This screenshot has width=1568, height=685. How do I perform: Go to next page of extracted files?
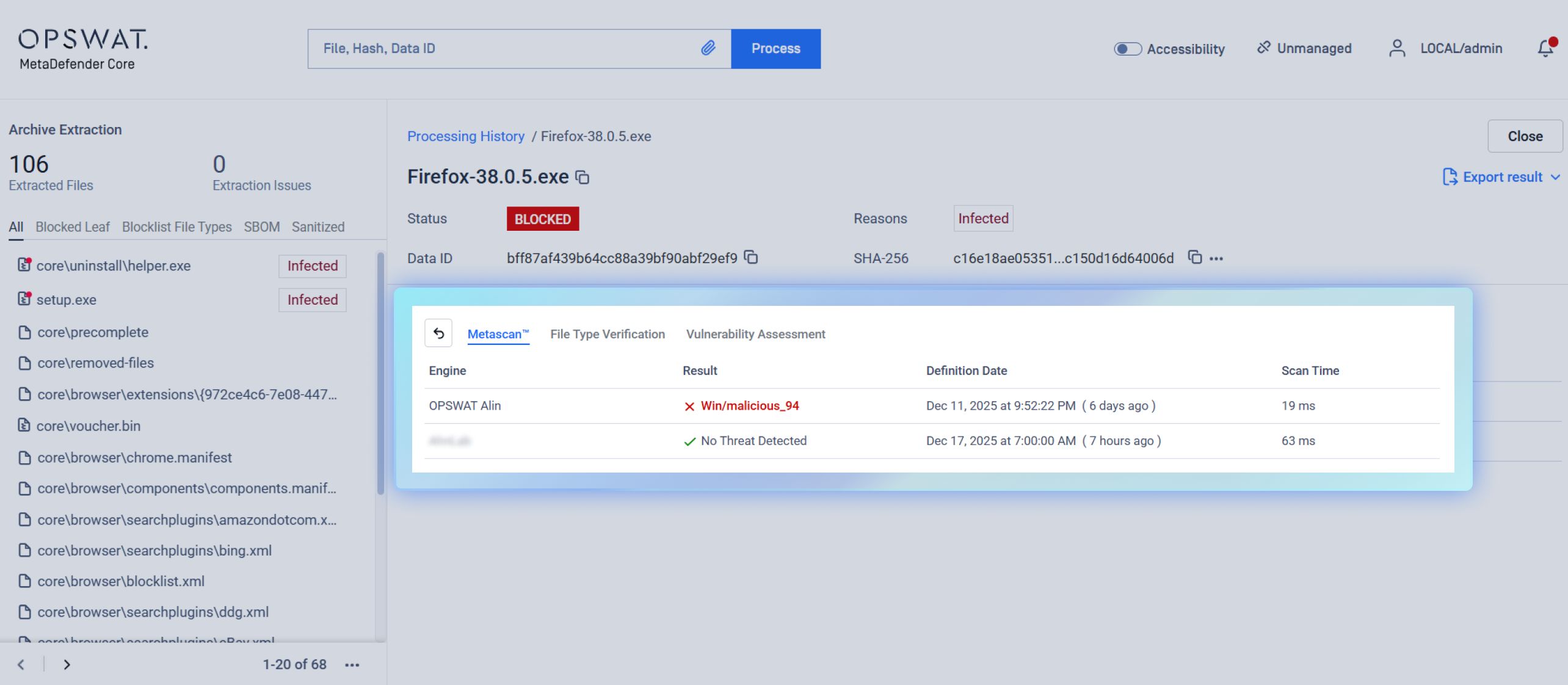[x=67, y=665]
